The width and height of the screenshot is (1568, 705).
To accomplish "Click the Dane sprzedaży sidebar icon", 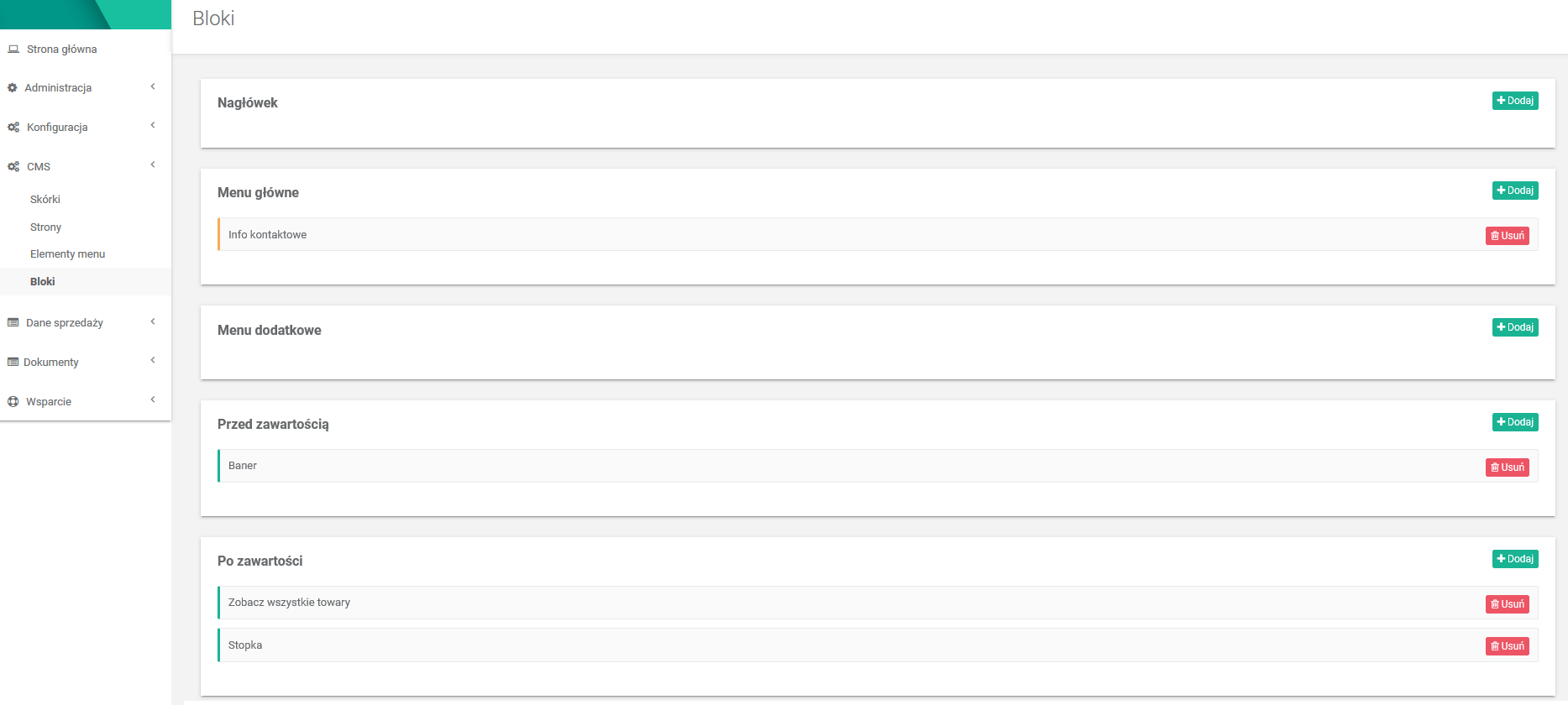I will [x=13, y=323].
